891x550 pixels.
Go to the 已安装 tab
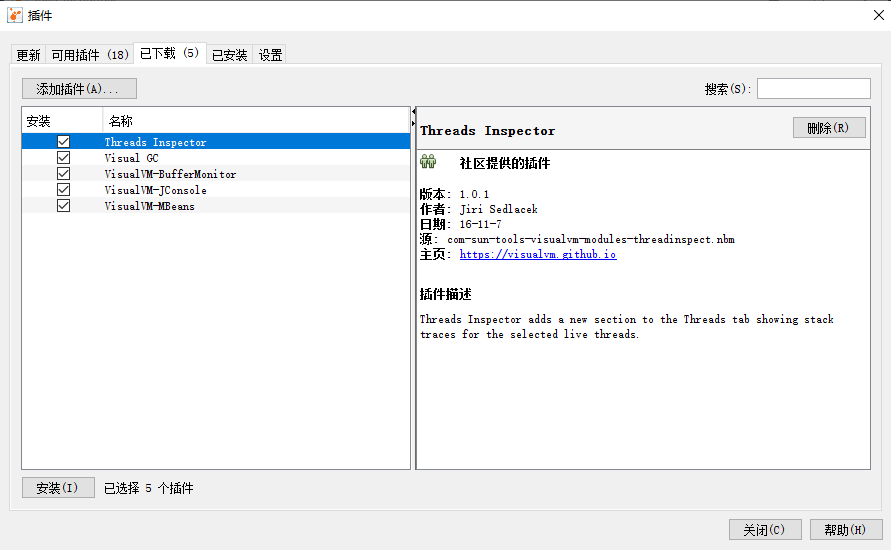pyautogui.click(x=229, y=55)
